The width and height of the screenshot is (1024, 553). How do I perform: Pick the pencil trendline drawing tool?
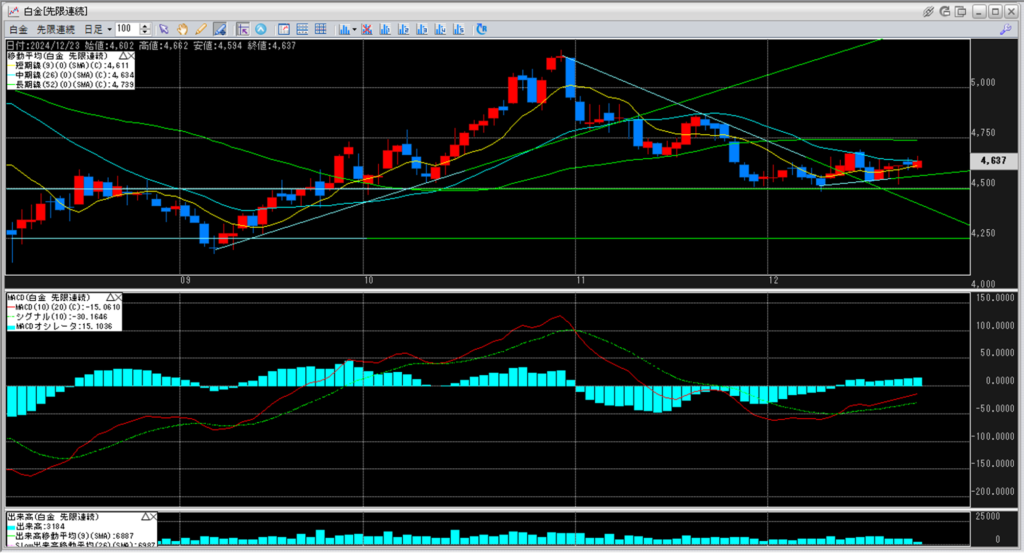tap(201, 30)
